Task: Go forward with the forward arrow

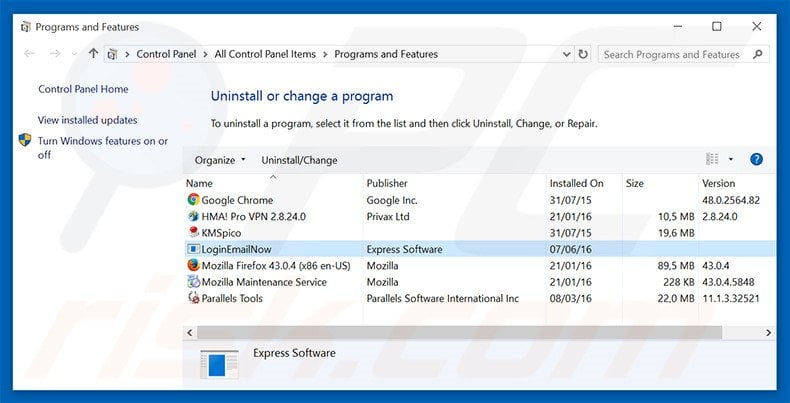Action: pos(54,53)
